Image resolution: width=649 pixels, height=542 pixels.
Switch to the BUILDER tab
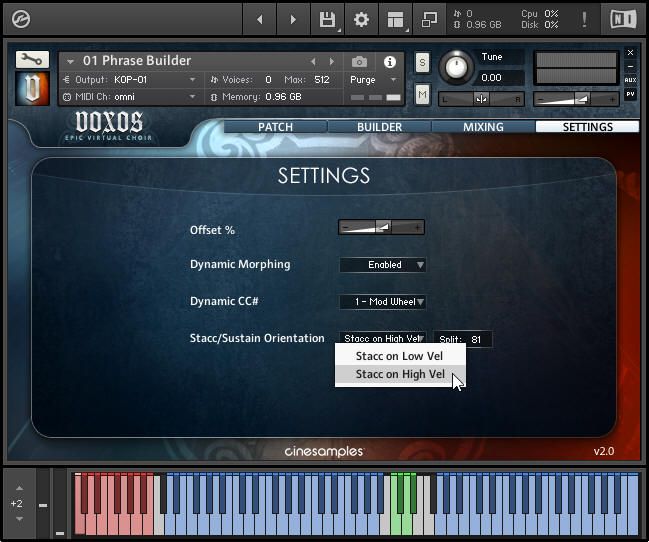point(380,127)
